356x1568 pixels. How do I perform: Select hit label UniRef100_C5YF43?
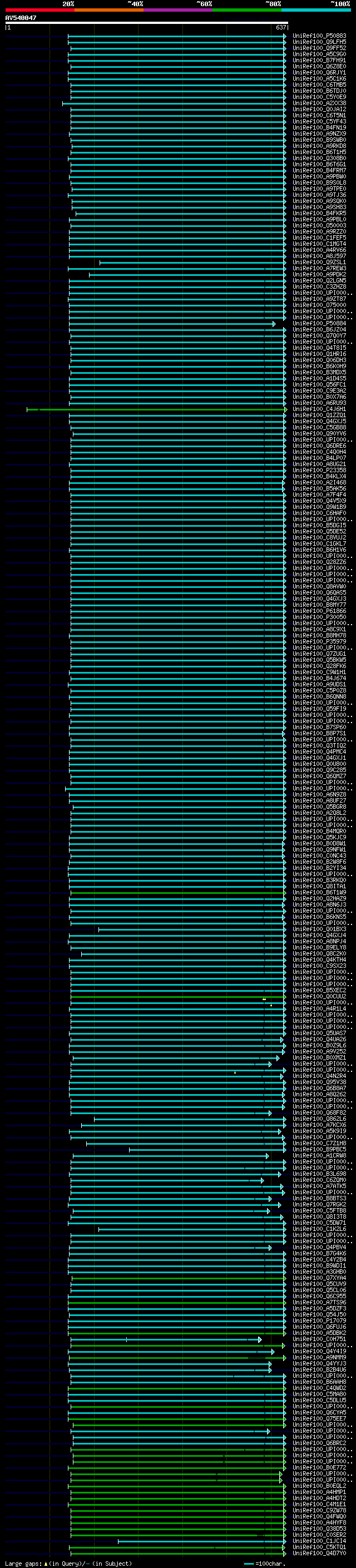pyautogui.click(x=319, y=121)
